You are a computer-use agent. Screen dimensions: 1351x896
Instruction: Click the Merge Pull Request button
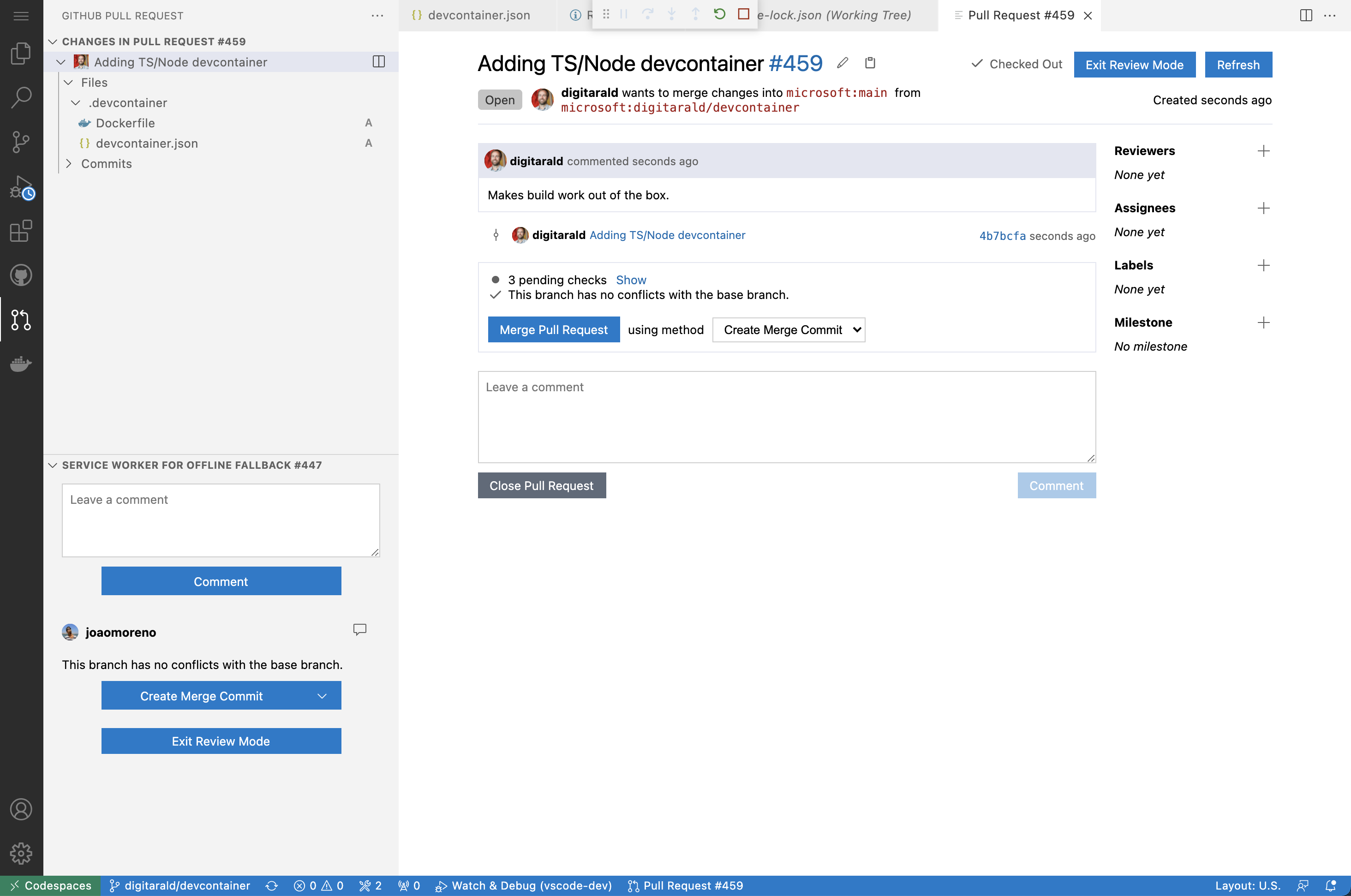coord(554,330)
